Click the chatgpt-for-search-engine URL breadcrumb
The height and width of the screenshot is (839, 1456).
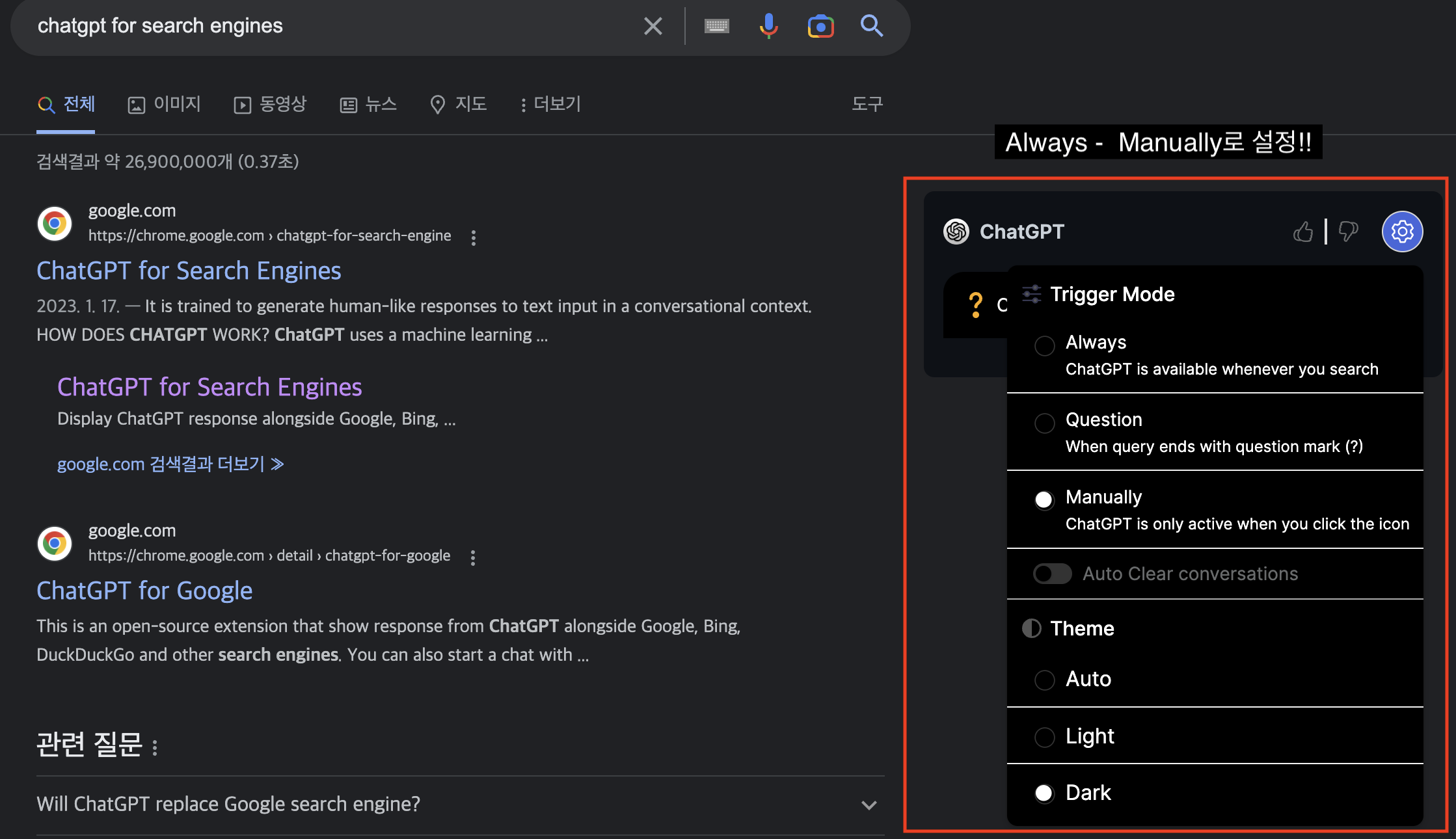pos(269,235)
